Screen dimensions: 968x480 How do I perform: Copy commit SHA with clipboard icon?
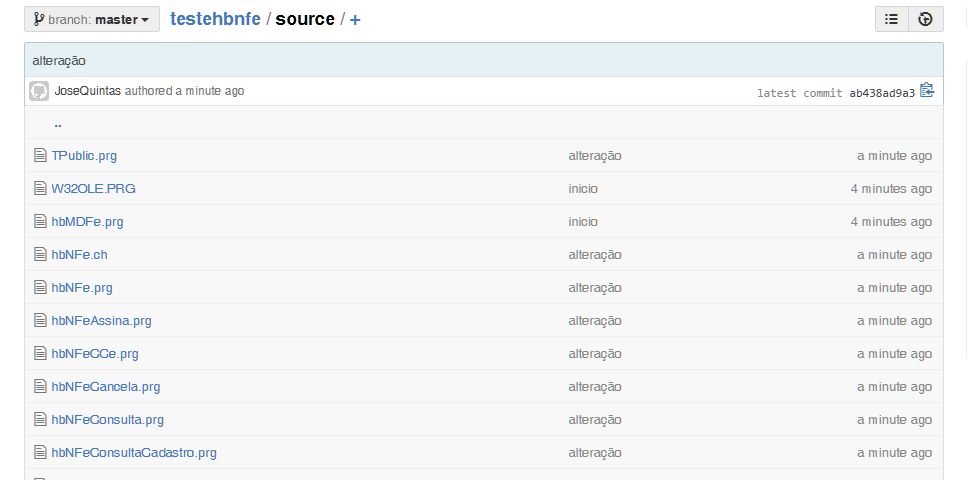pyautogui.click(x=927, y=91)
